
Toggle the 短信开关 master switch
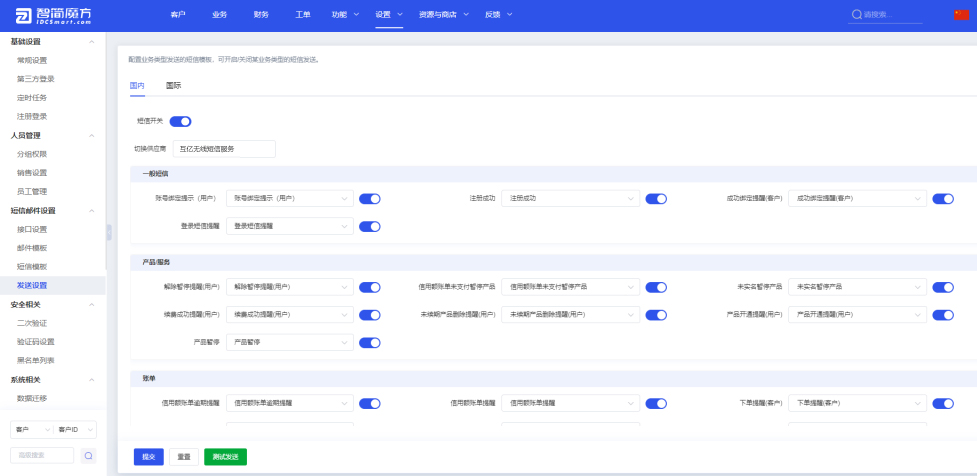pos(180,121)
